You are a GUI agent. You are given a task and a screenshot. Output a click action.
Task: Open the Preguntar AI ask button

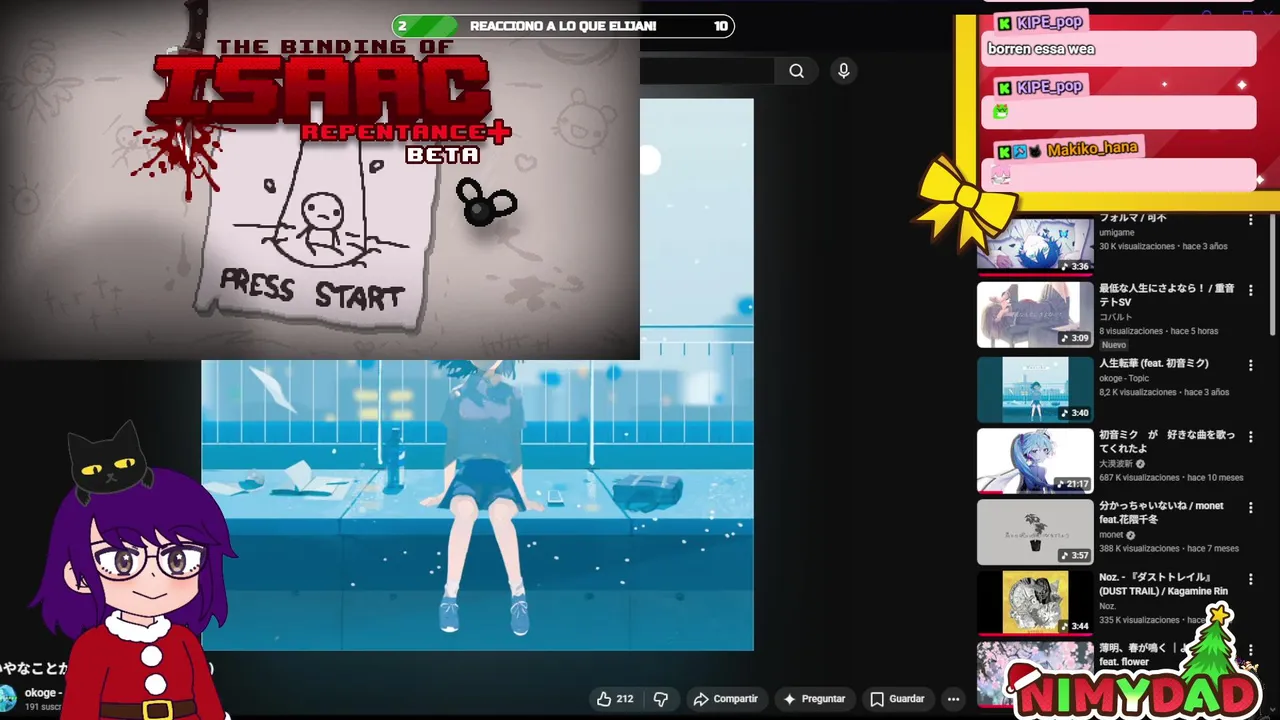(815, 699)
